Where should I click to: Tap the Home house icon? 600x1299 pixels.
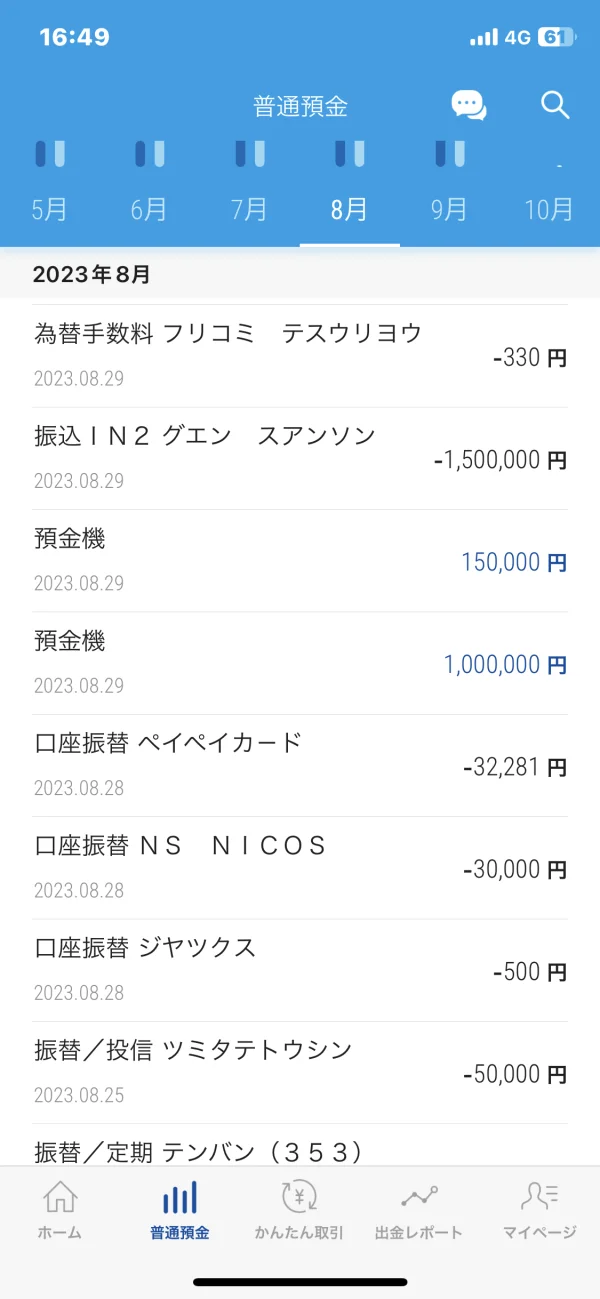pyautogui.click(x=60, y=1197)
